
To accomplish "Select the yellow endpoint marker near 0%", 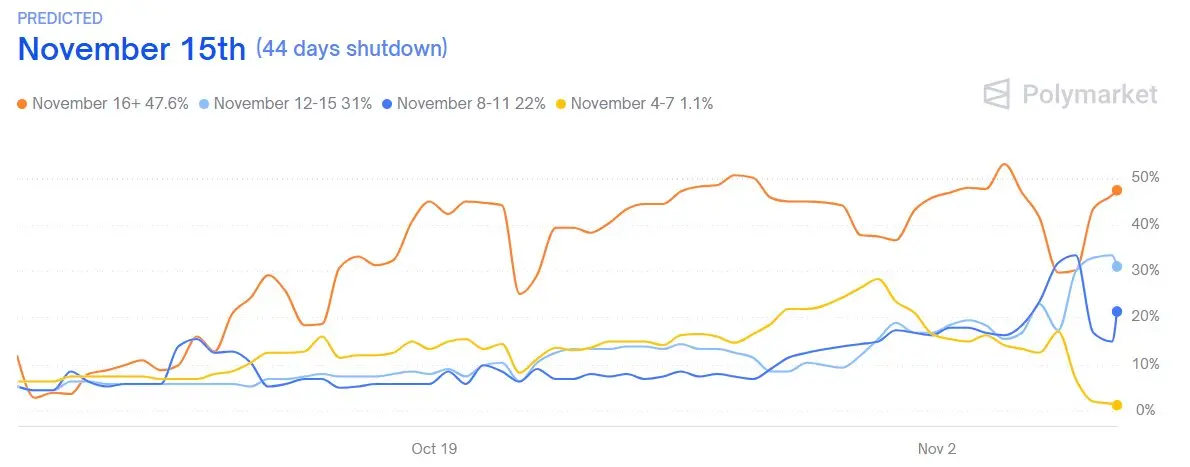I will pos(1117,405).
